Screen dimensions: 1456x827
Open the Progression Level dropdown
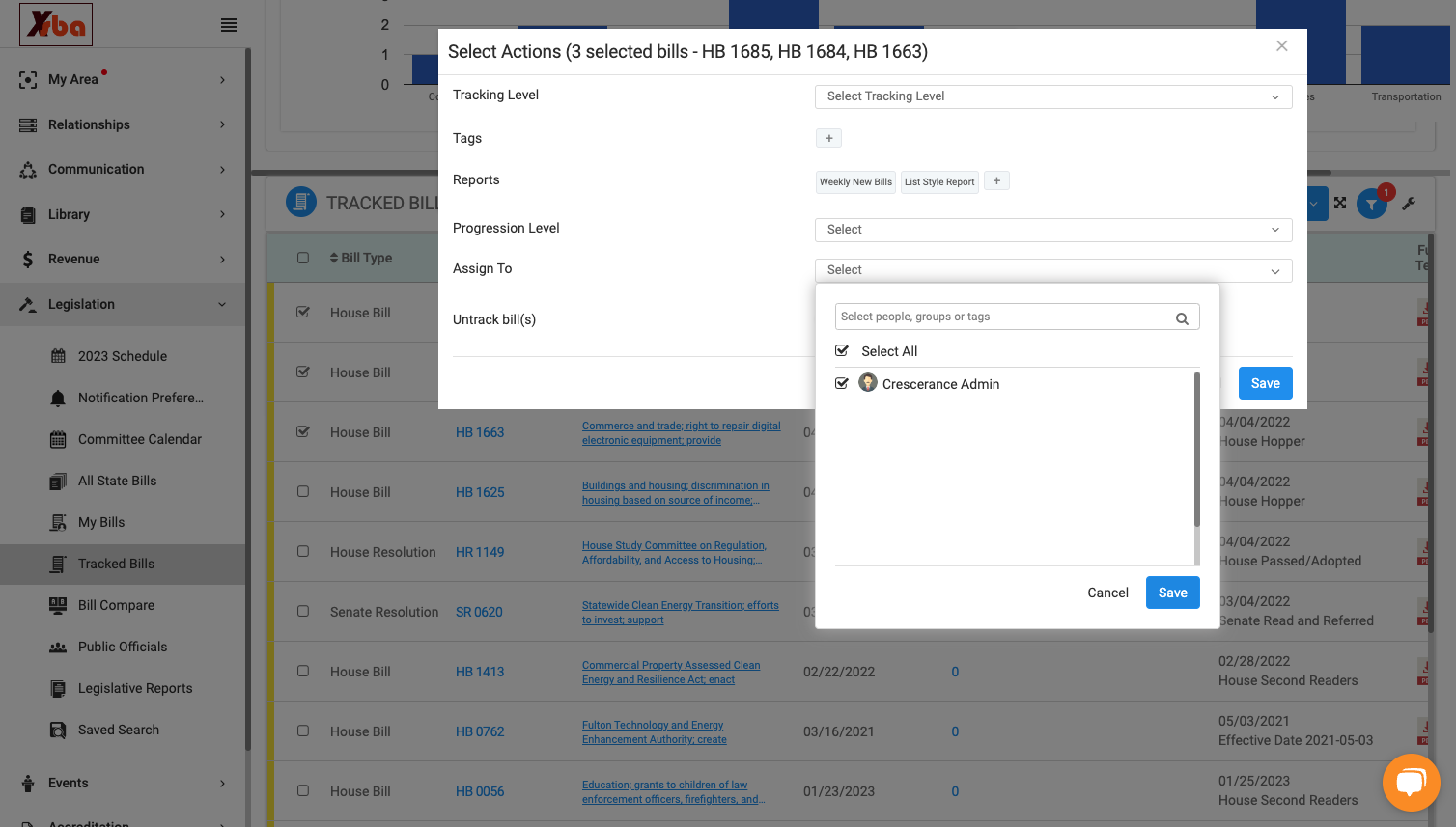[1053, 230]
